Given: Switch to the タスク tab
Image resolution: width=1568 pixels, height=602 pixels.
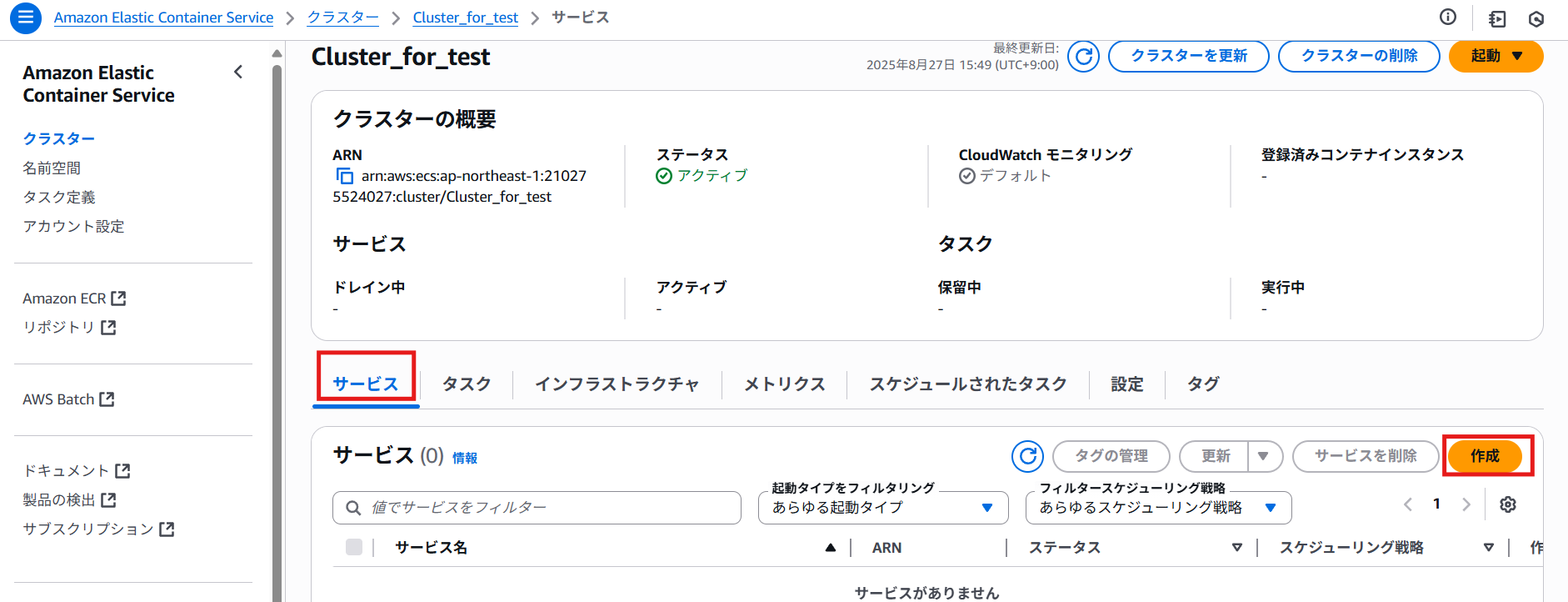Looking at the screenshot, I should point(467,384).
